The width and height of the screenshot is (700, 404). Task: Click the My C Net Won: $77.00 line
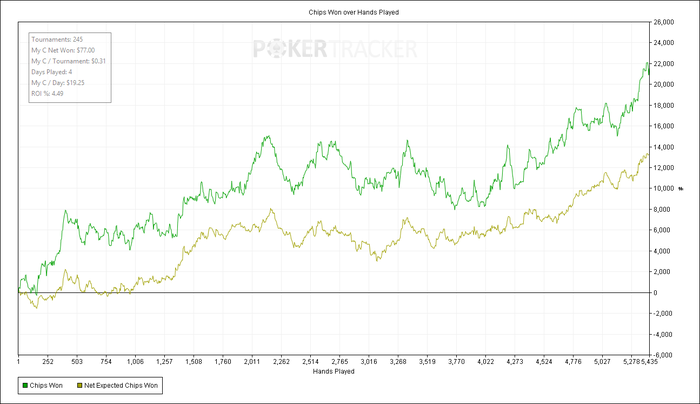[x=63, y=50]
